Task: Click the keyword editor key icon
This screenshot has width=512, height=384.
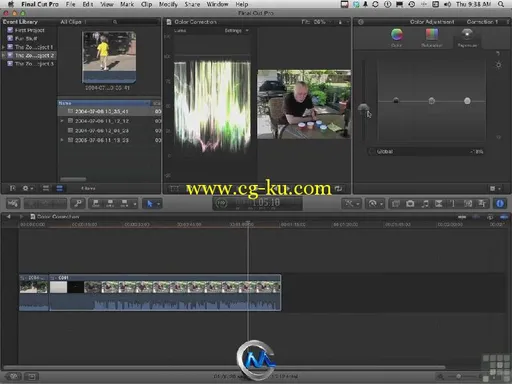Action: (x=78, y=203)
